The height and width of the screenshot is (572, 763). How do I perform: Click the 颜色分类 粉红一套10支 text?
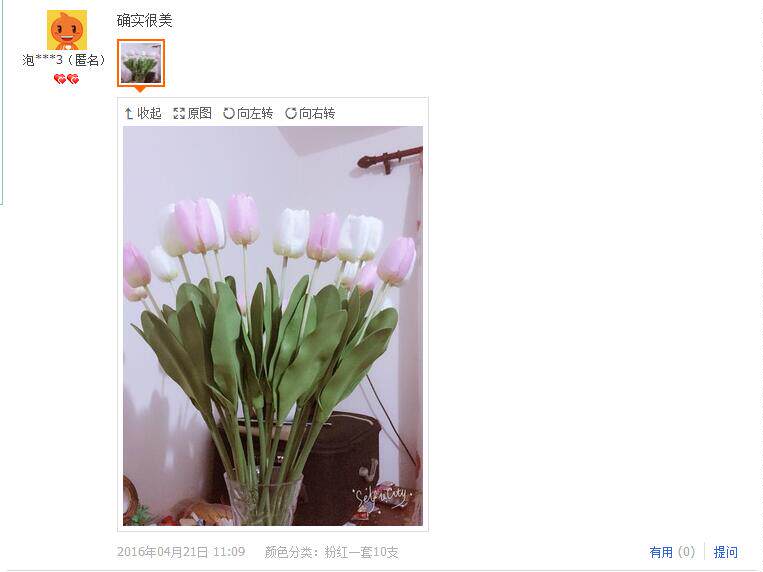click(x=331, y=552)
